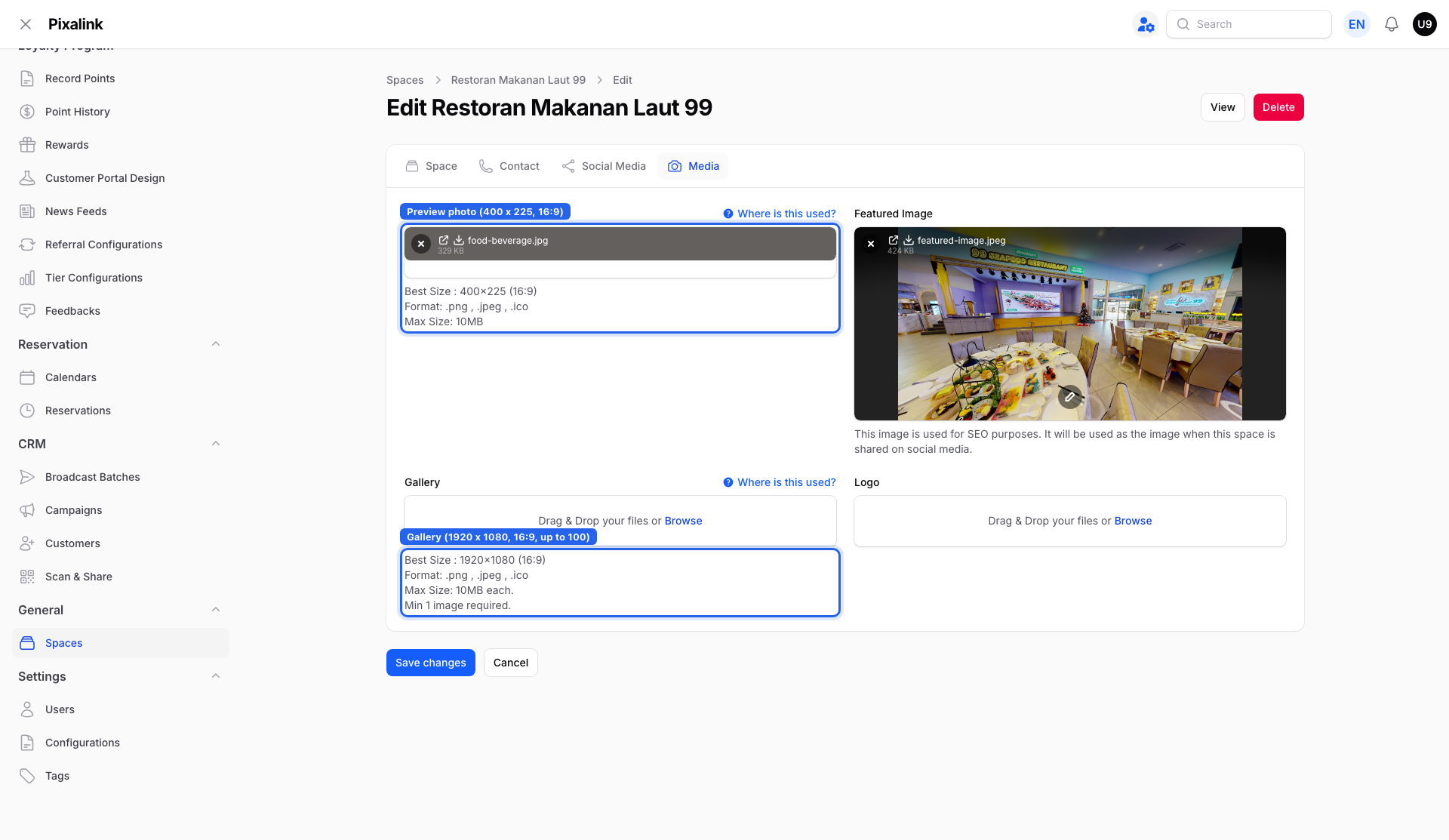Image resolution: width=1449 pixels, height=840 pixels.
Task: Click the Edit breadcrumb text
Action: 623,80
